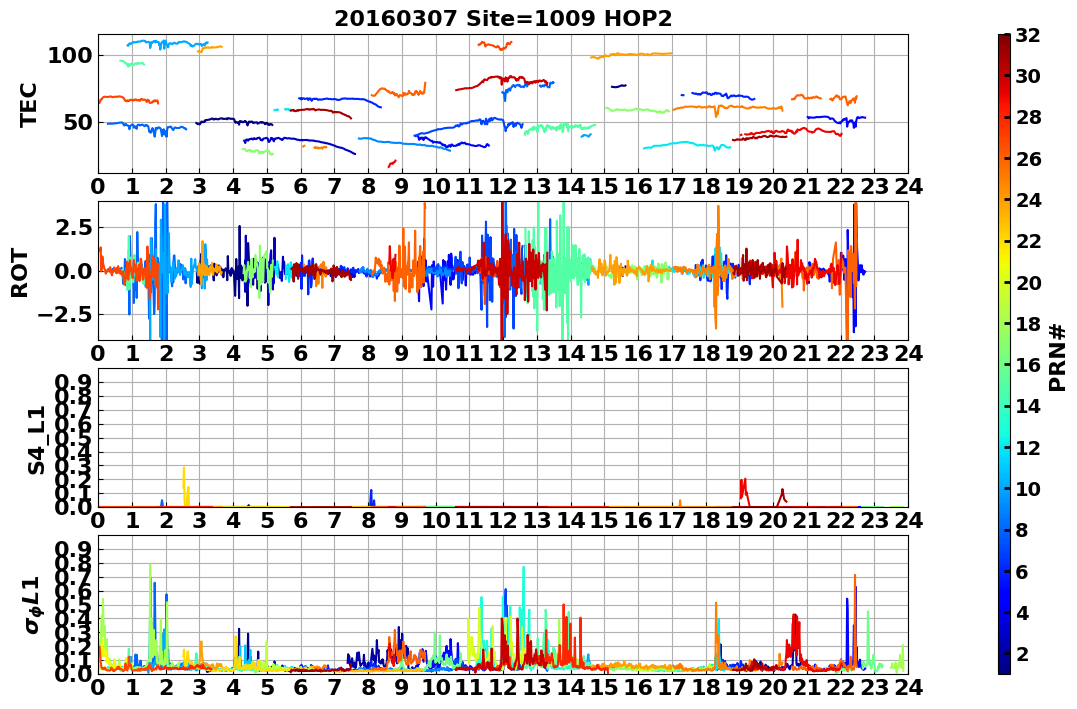
Task: Click the S4_L1 y-axis label
Action: coord(36,440)
